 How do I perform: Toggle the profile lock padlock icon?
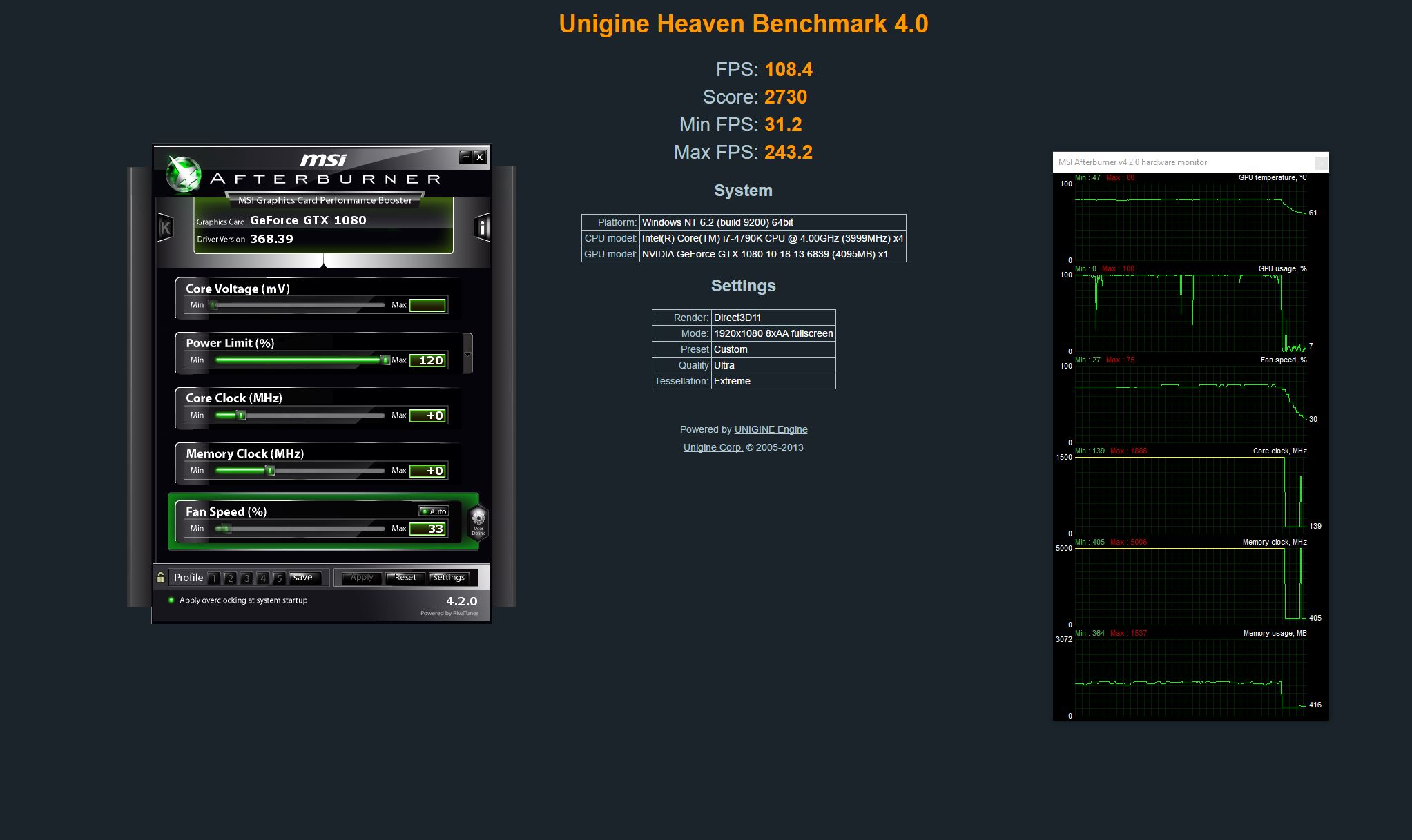coord(161,578)
